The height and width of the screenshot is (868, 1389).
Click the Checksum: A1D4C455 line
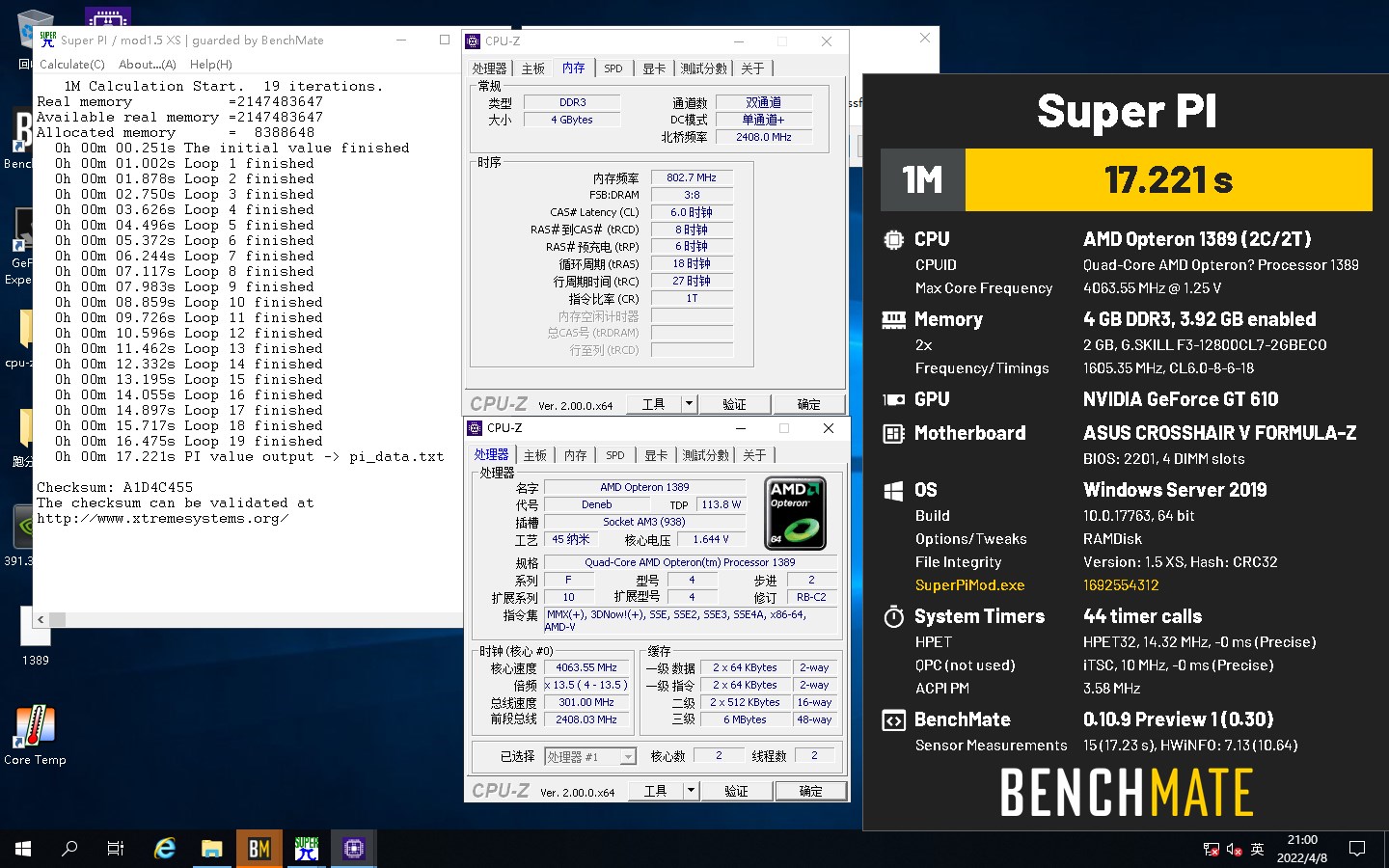coord(115,487)
